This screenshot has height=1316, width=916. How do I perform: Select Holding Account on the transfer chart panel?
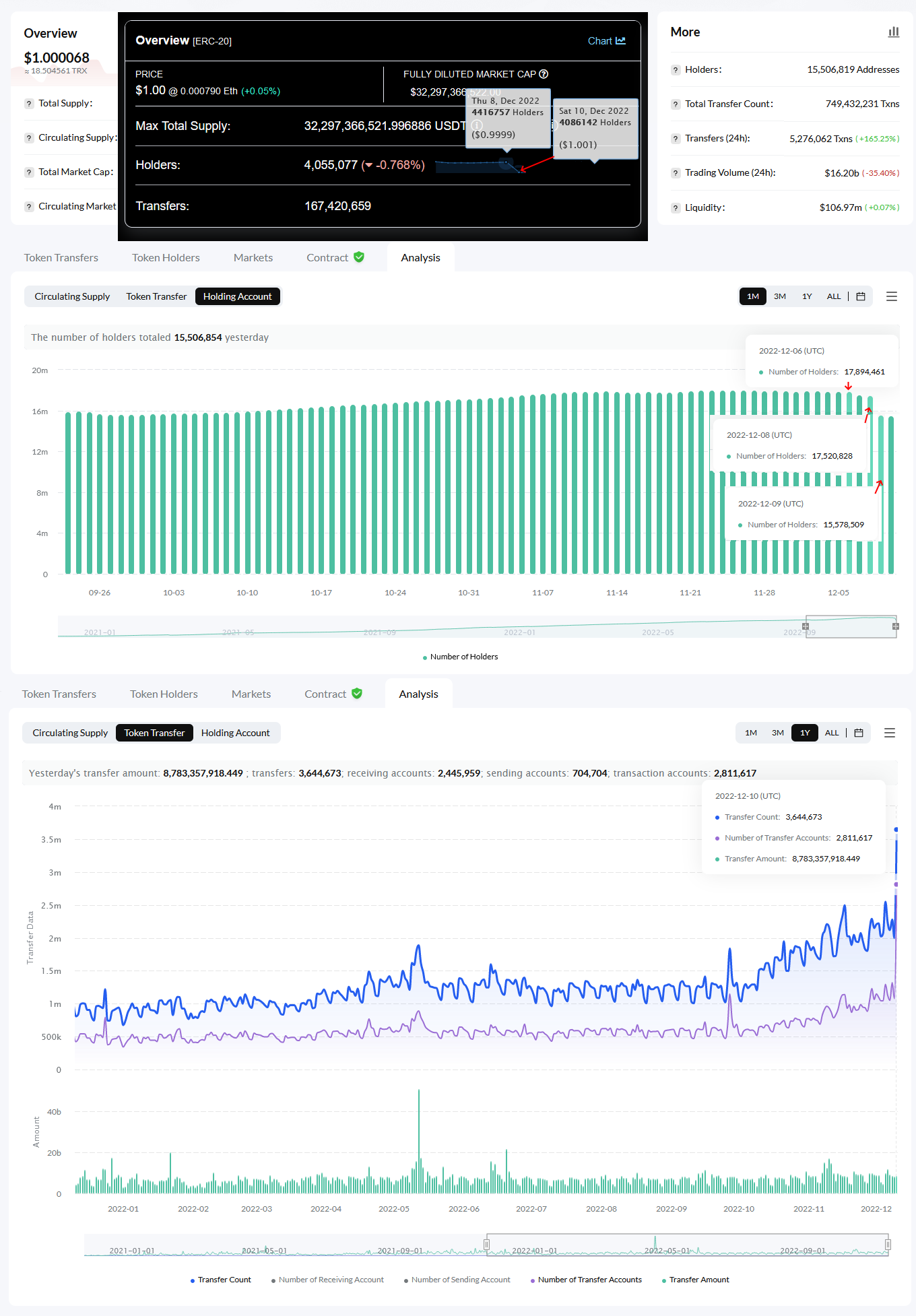235,733
